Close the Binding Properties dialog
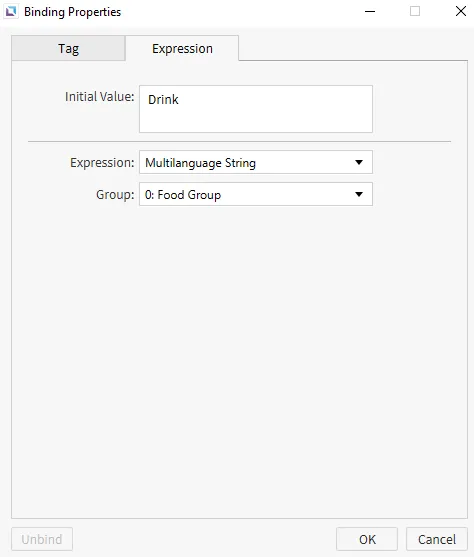Image resolution: width=474 pixels, height=557 pixels. 461,11
